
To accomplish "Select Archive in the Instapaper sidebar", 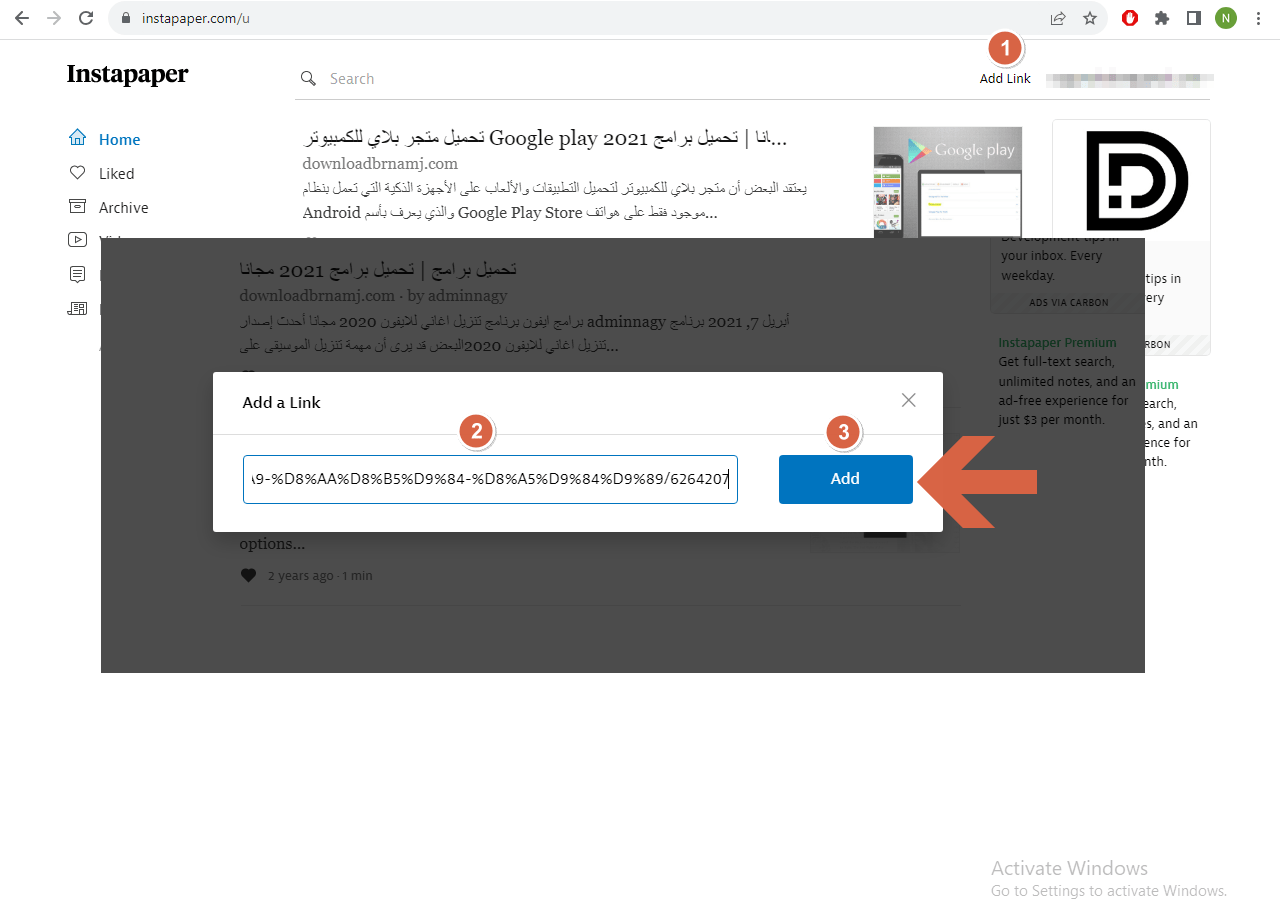I will coord(120,207).
